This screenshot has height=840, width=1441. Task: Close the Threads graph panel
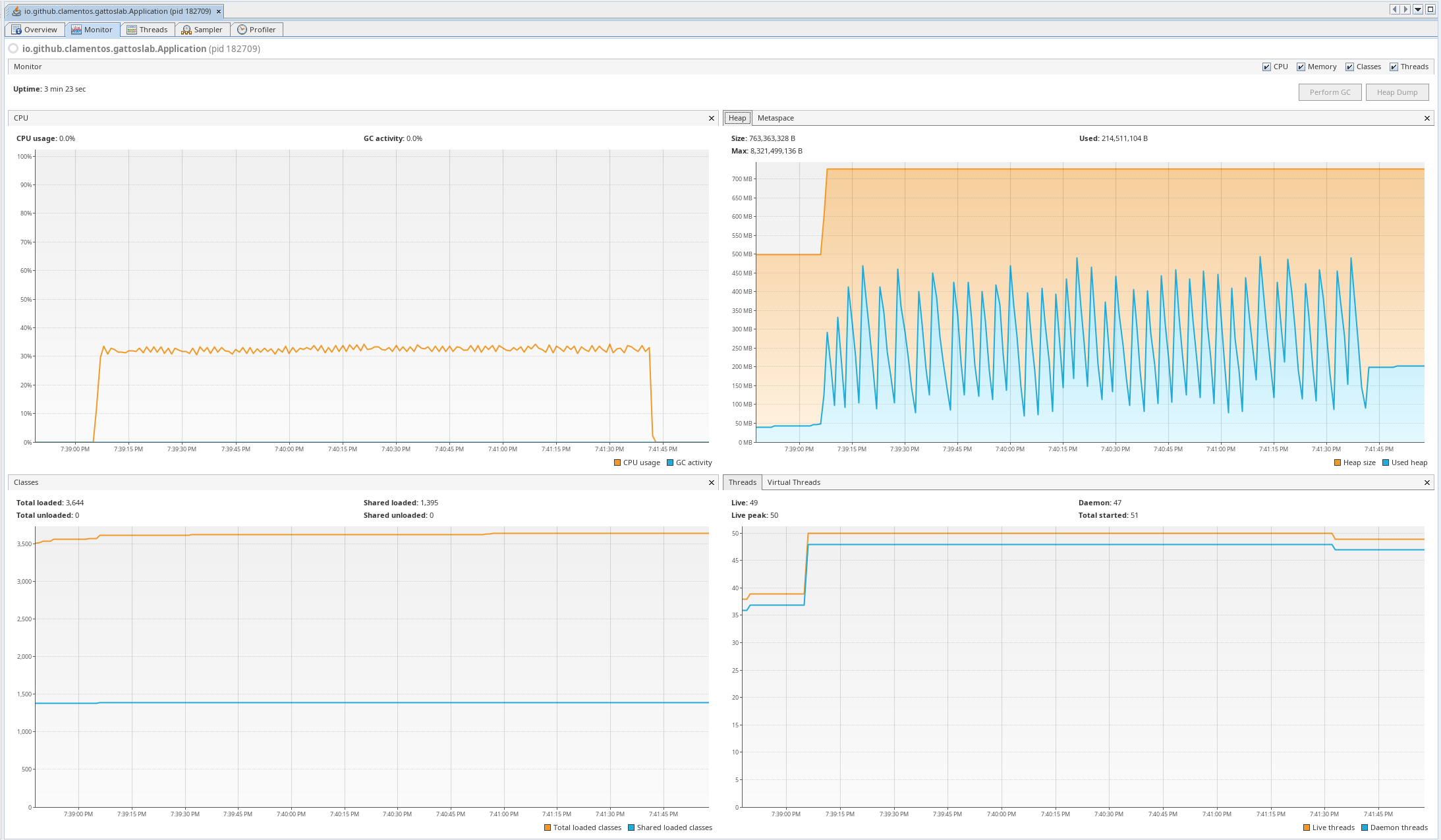pos(1427,482)
